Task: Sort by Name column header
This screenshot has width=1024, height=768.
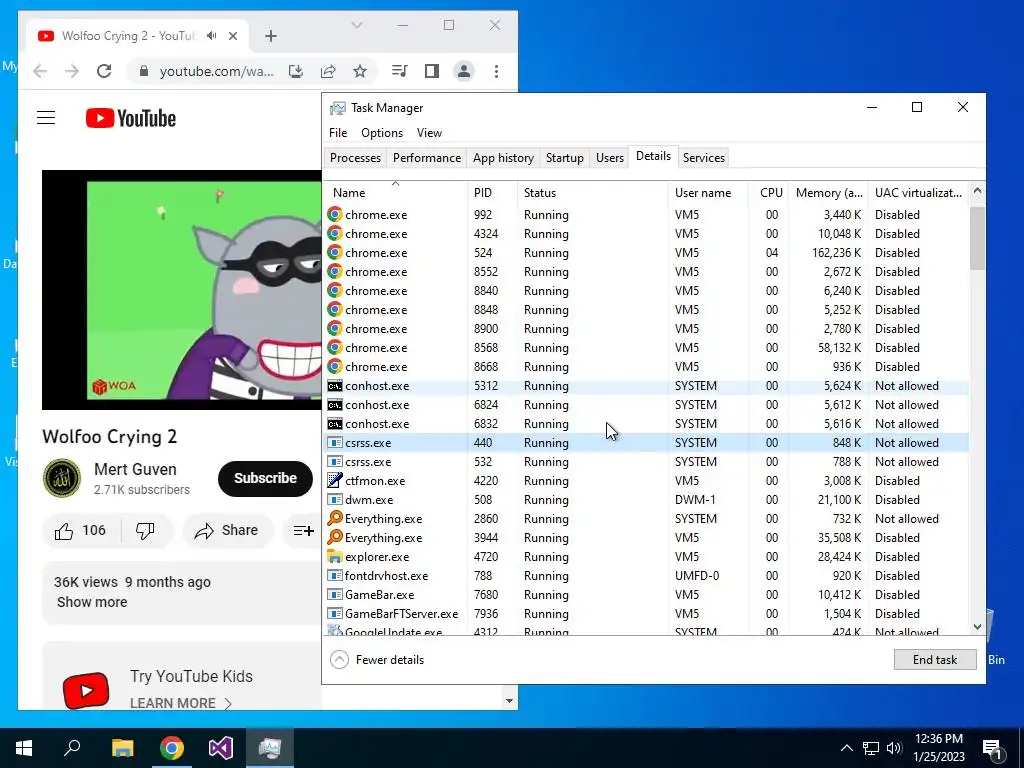Action: pos(396,193)
